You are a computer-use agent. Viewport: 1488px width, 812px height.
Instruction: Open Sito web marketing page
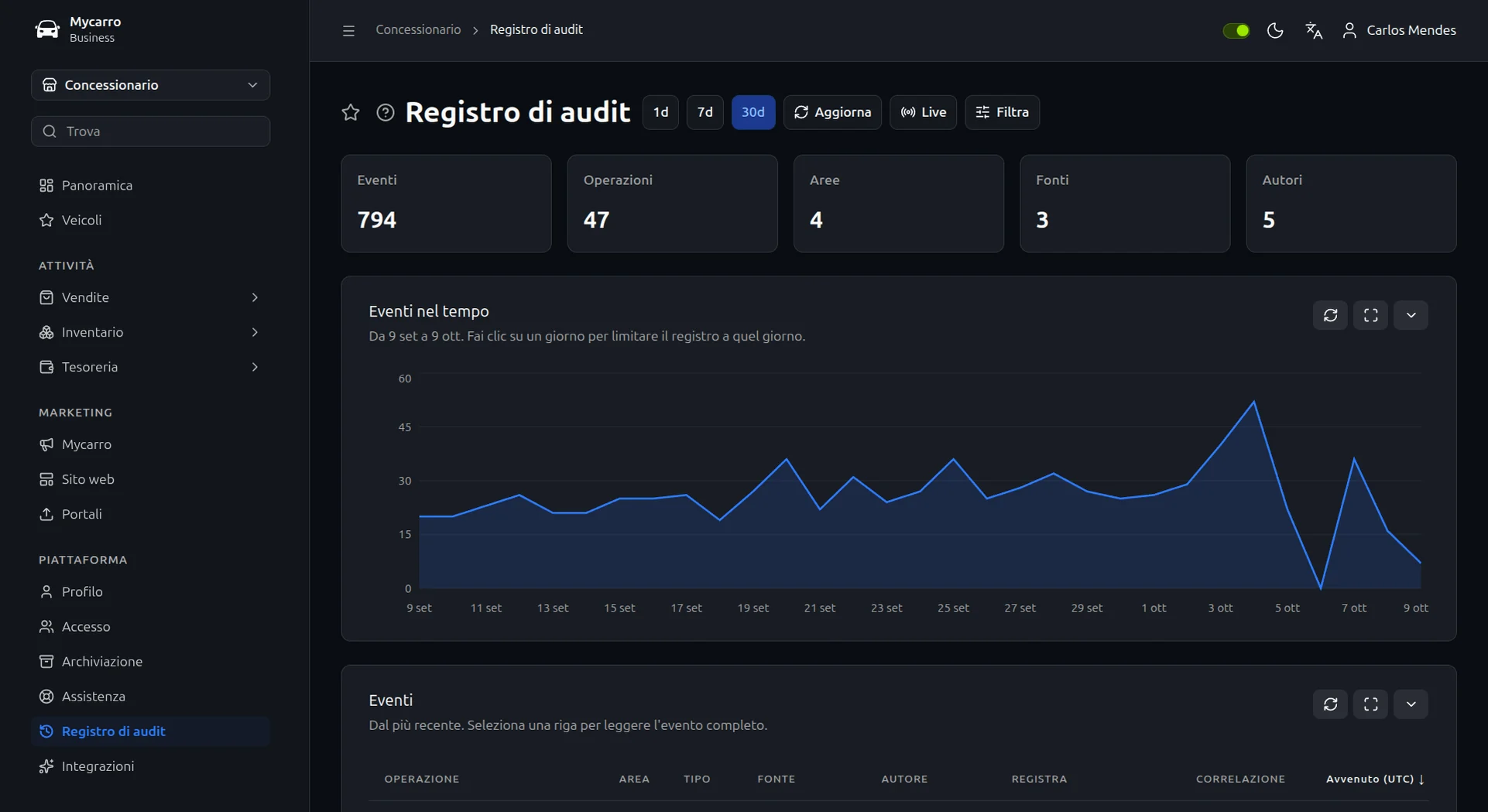coord(151,479)
